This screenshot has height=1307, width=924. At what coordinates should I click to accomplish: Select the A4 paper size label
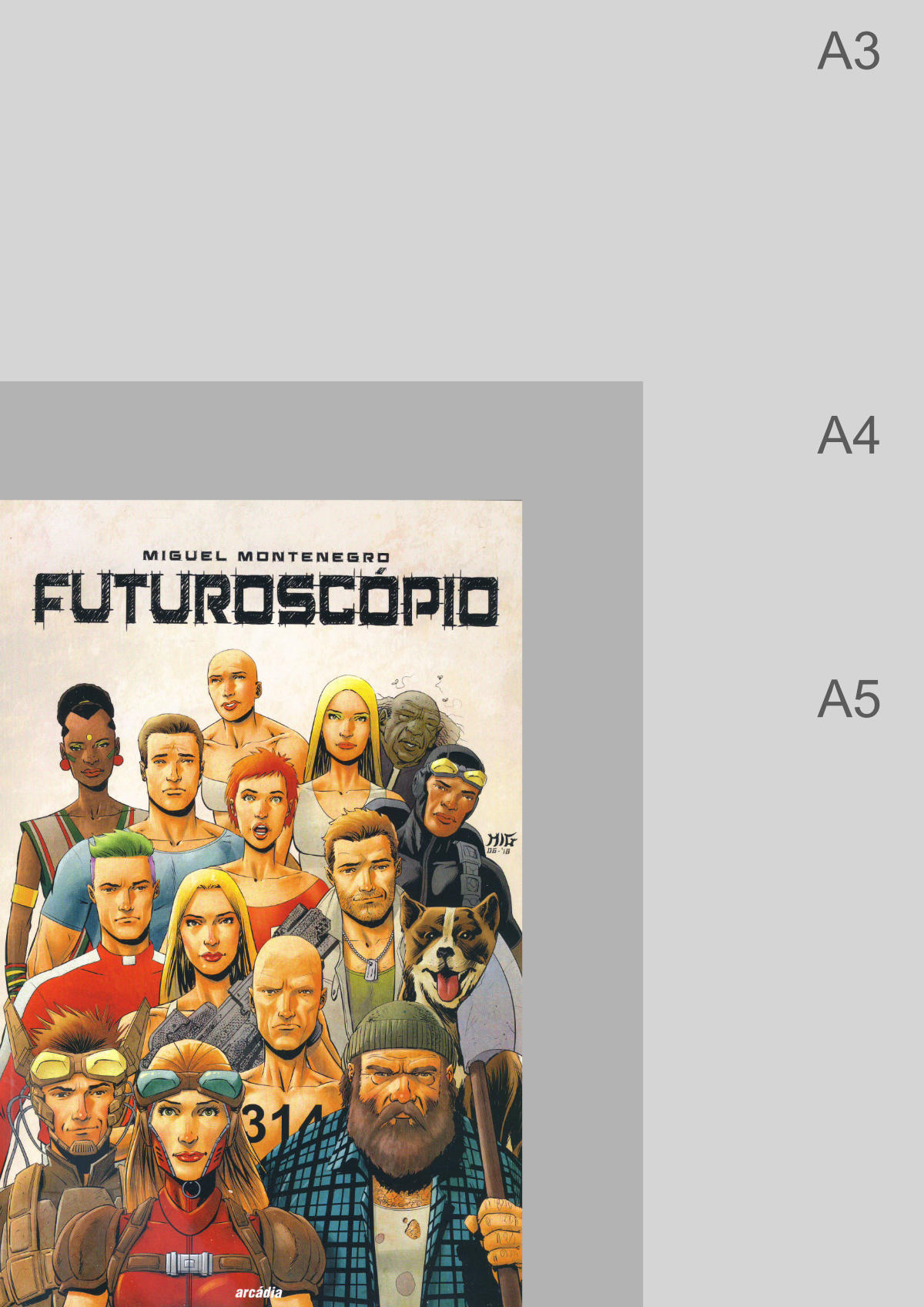tap(849, 436)
